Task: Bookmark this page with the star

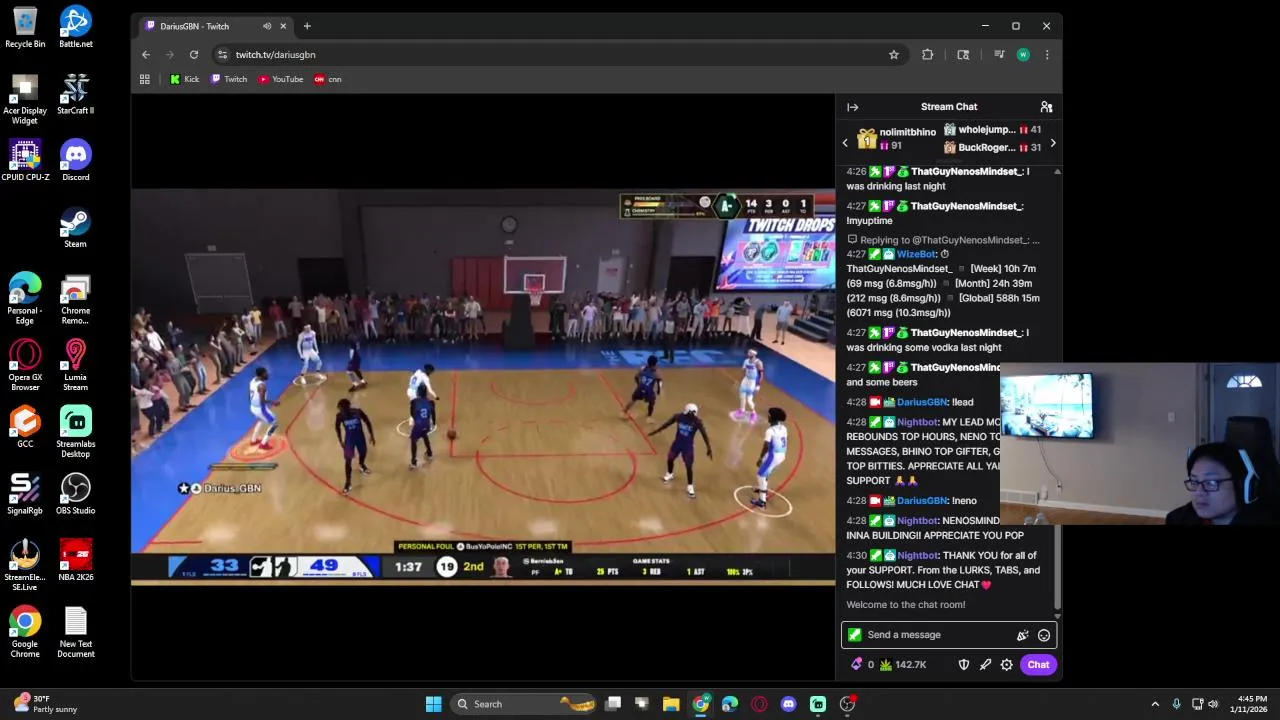Action: pos(894,55)
